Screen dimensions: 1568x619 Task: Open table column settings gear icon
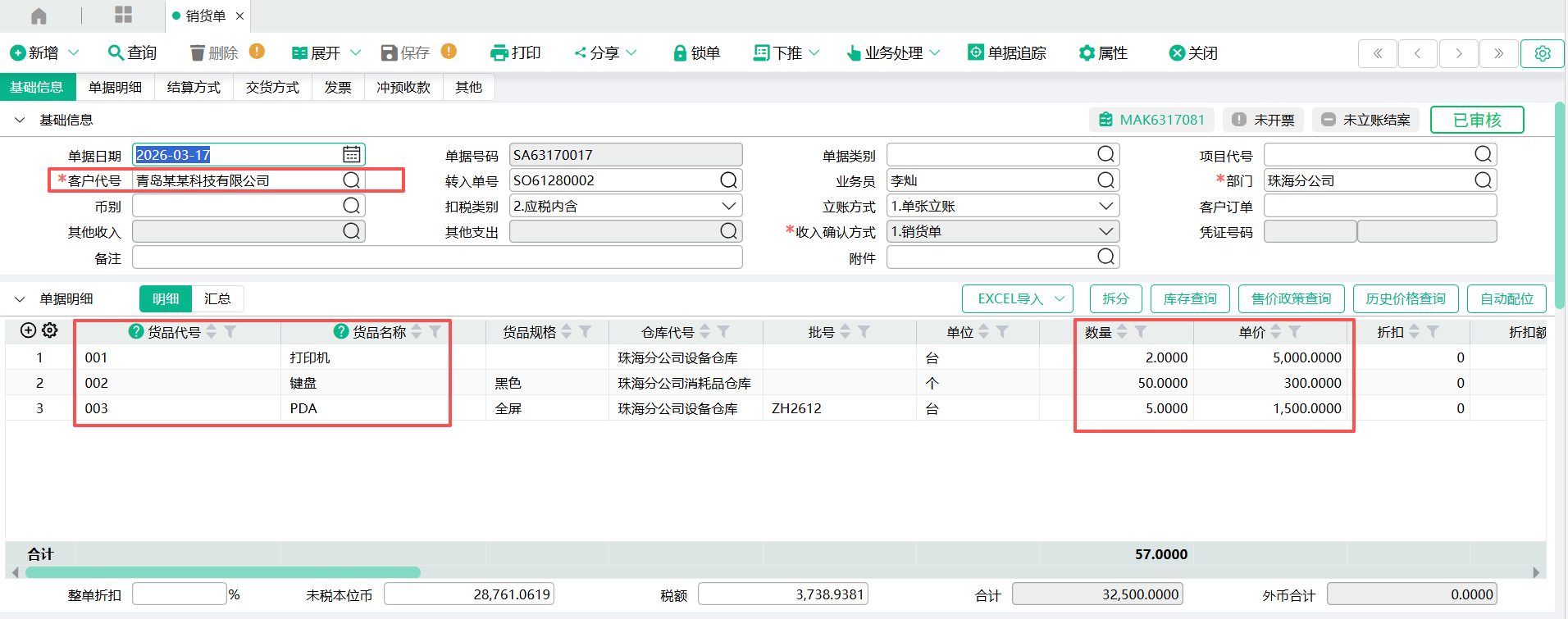pos(50,330)
